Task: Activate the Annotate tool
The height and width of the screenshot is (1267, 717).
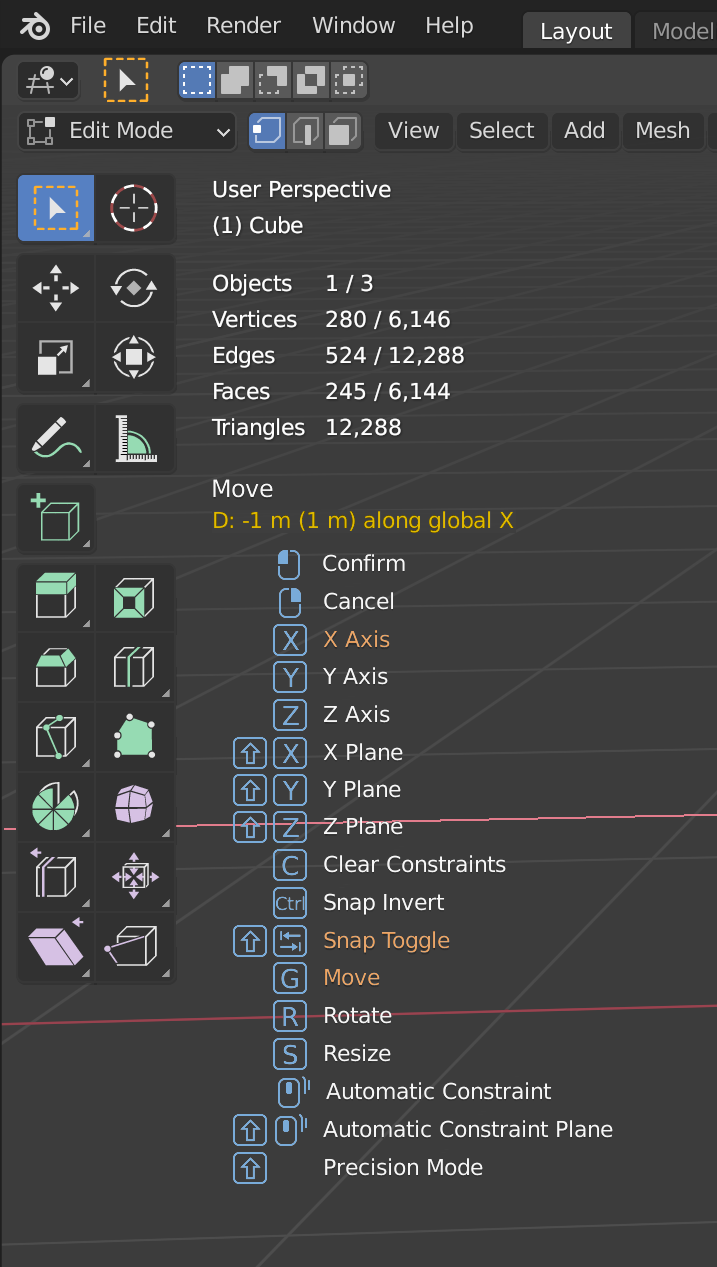Action: (x=56, y=438)
